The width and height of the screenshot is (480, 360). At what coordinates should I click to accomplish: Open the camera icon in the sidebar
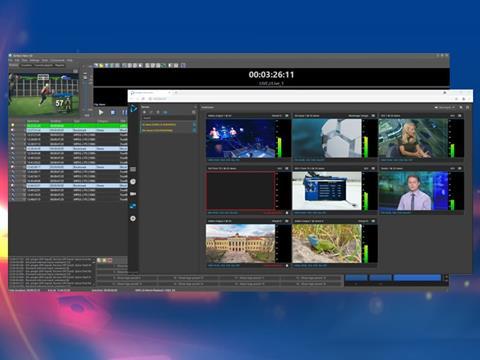pyautogui.click(x=133, y=194)
